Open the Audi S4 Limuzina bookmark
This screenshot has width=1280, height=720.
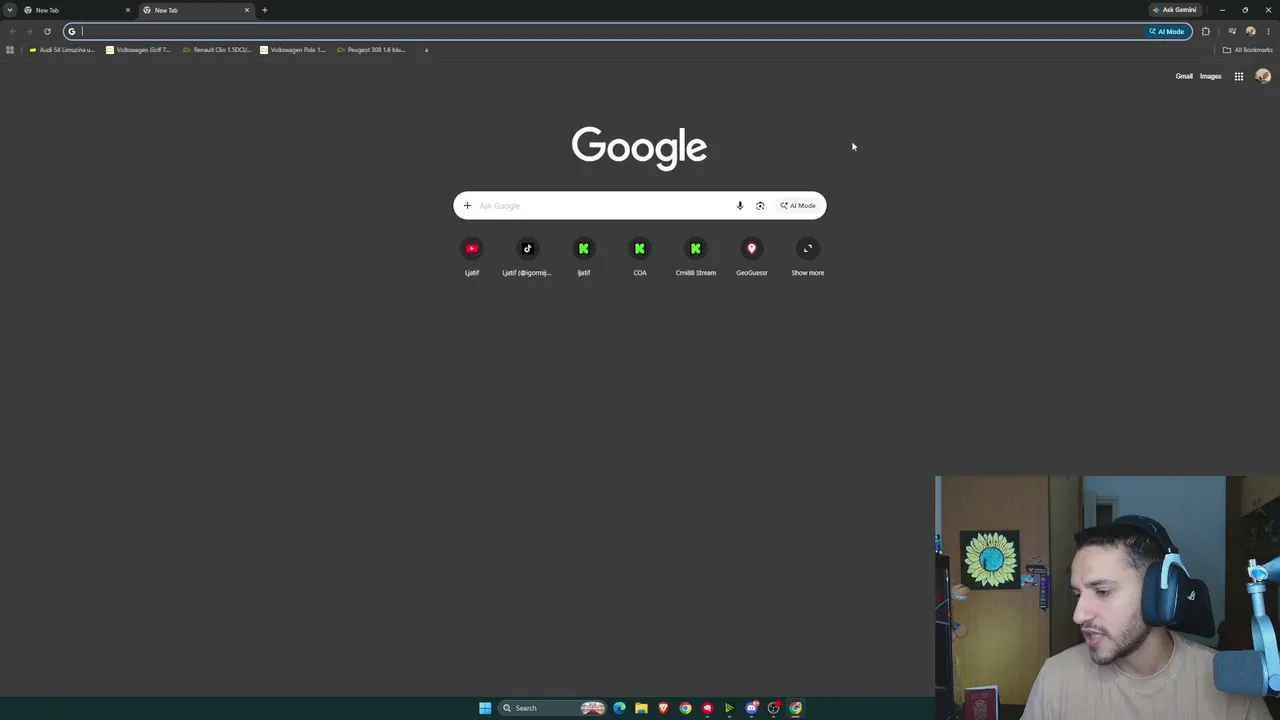click(x=62, y=50)
